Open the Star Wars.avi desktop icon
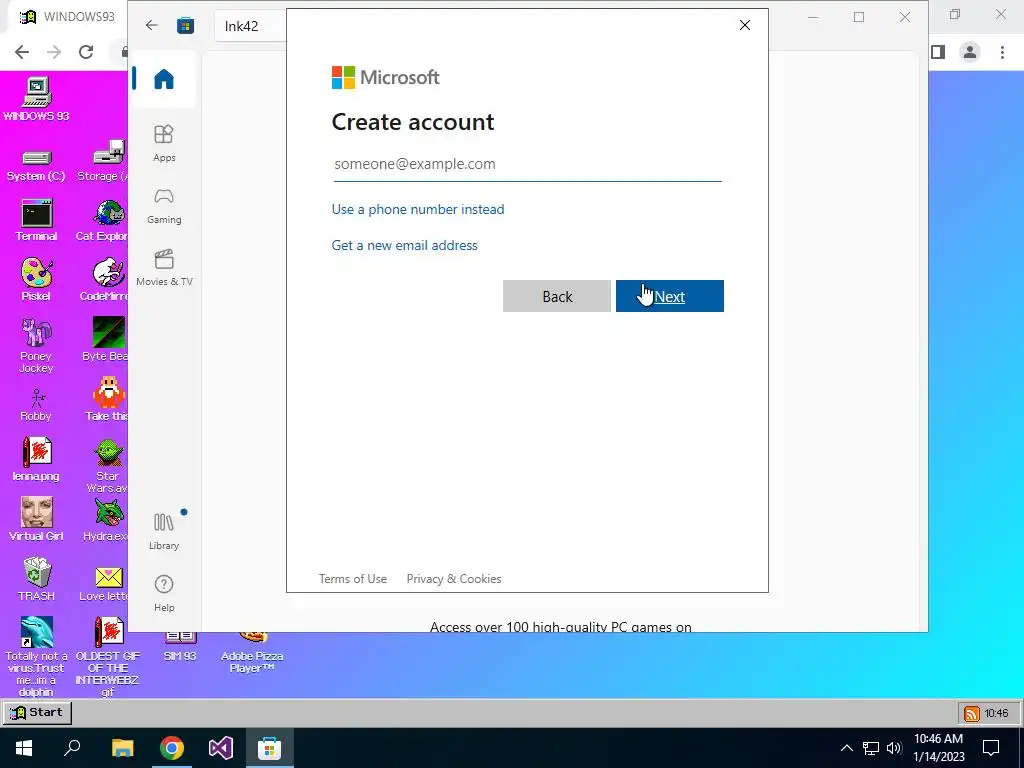The image size is (1024, 768). (108, 465)
